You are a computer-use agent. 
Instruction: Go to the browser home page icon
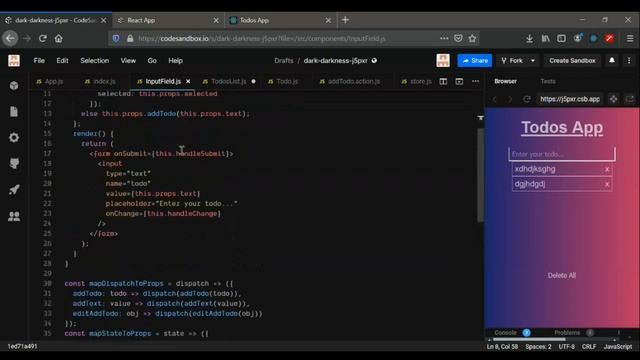coord(59,38)
